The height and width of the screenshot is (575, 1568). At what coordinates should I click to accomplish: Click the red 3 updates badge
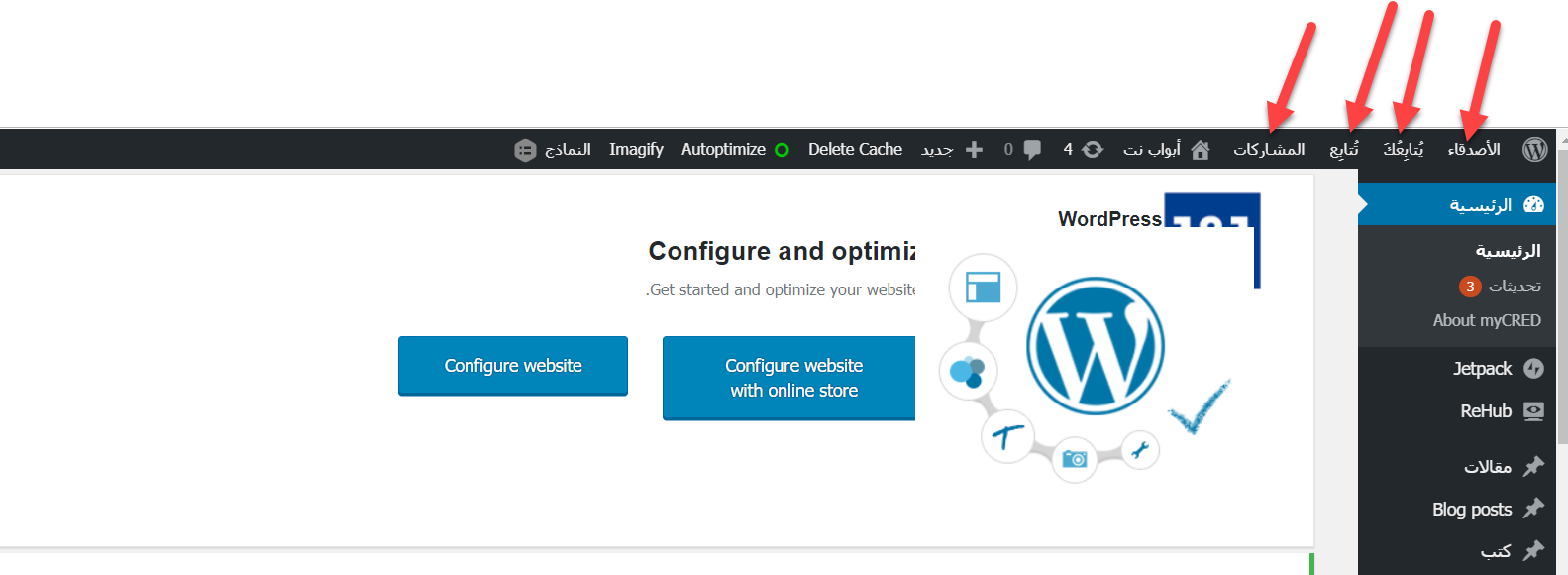click(x=1470, y=287)
